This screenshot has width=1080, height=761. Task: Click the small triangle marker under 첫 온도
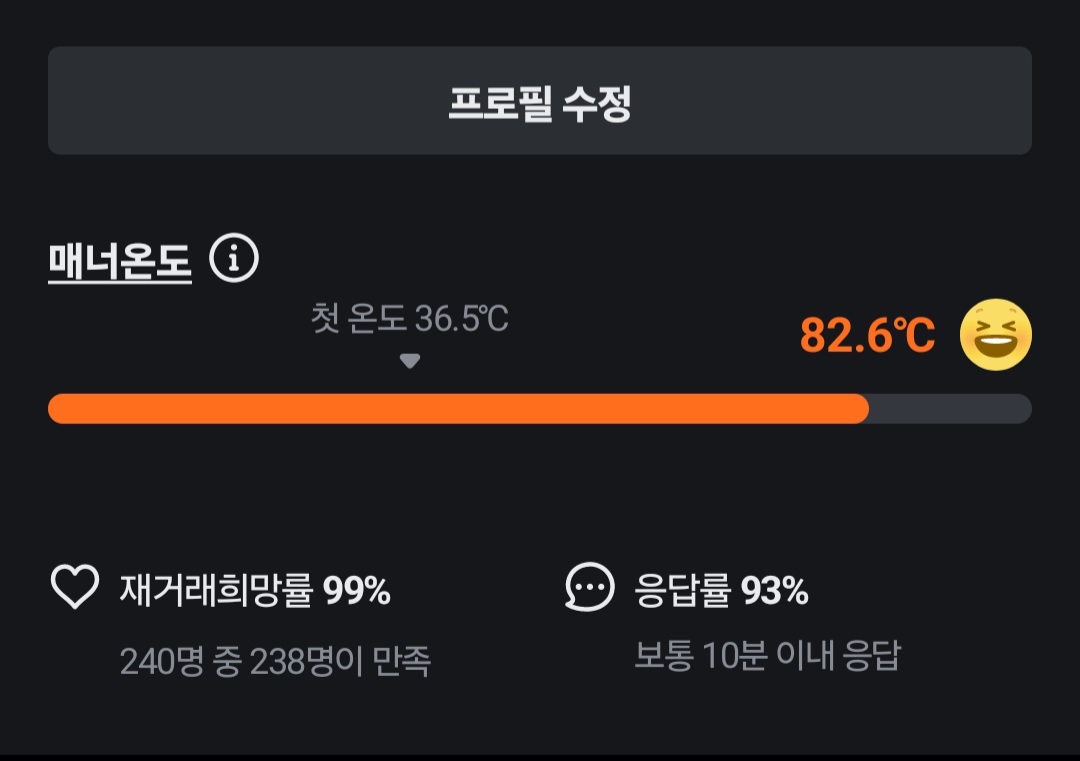pos(410,361)
